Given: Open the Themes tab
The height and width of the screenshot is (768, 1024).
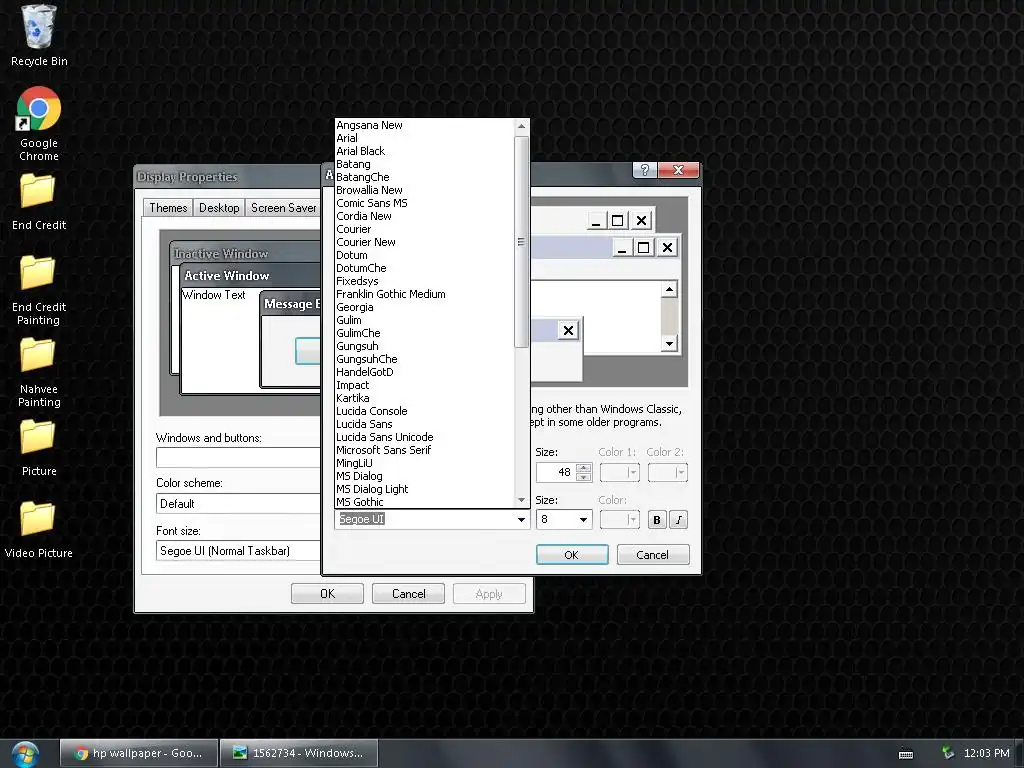Looking at the screenshot, I should pyautogui.click(x=168, y=208).
